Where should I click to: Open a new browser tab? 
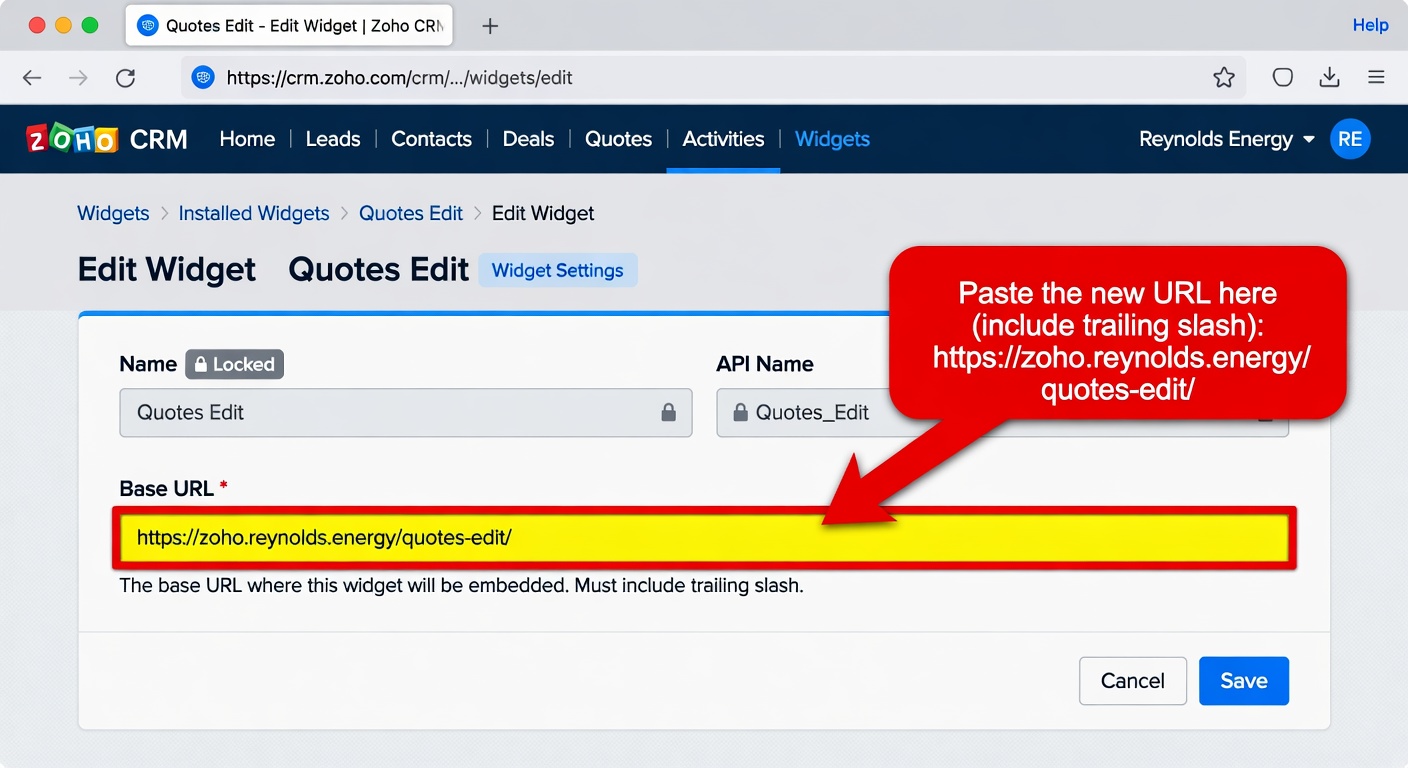pos(490,27)
